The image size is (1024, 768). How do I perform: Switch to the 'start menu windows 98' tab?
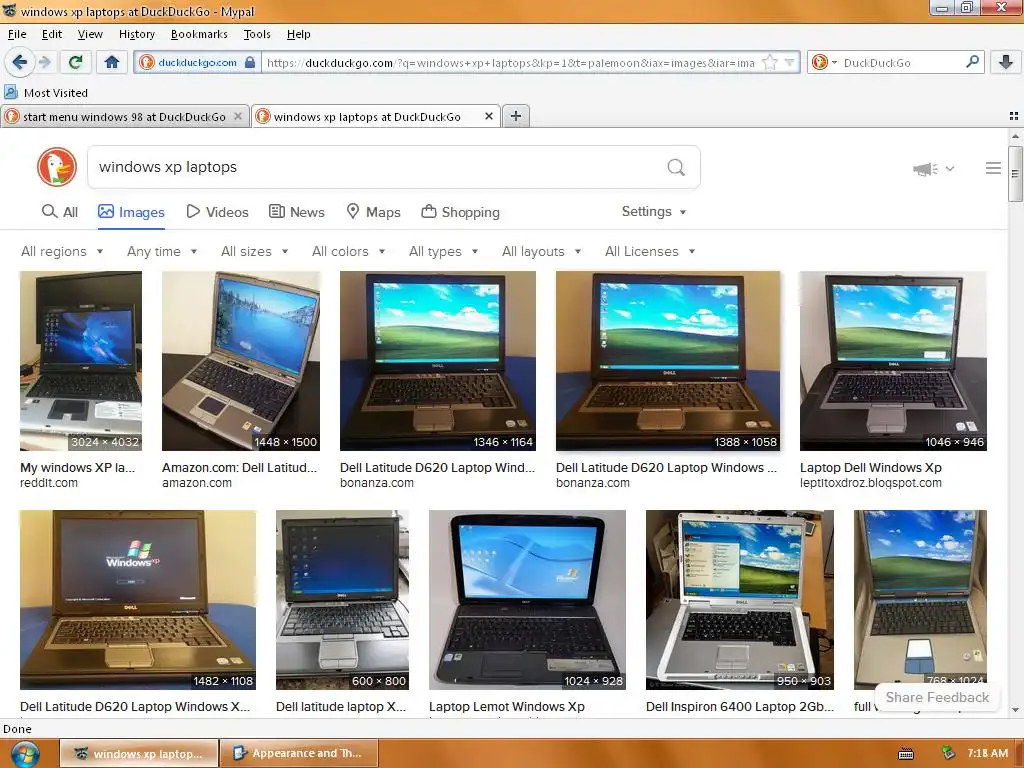click(x=124, y=116)
